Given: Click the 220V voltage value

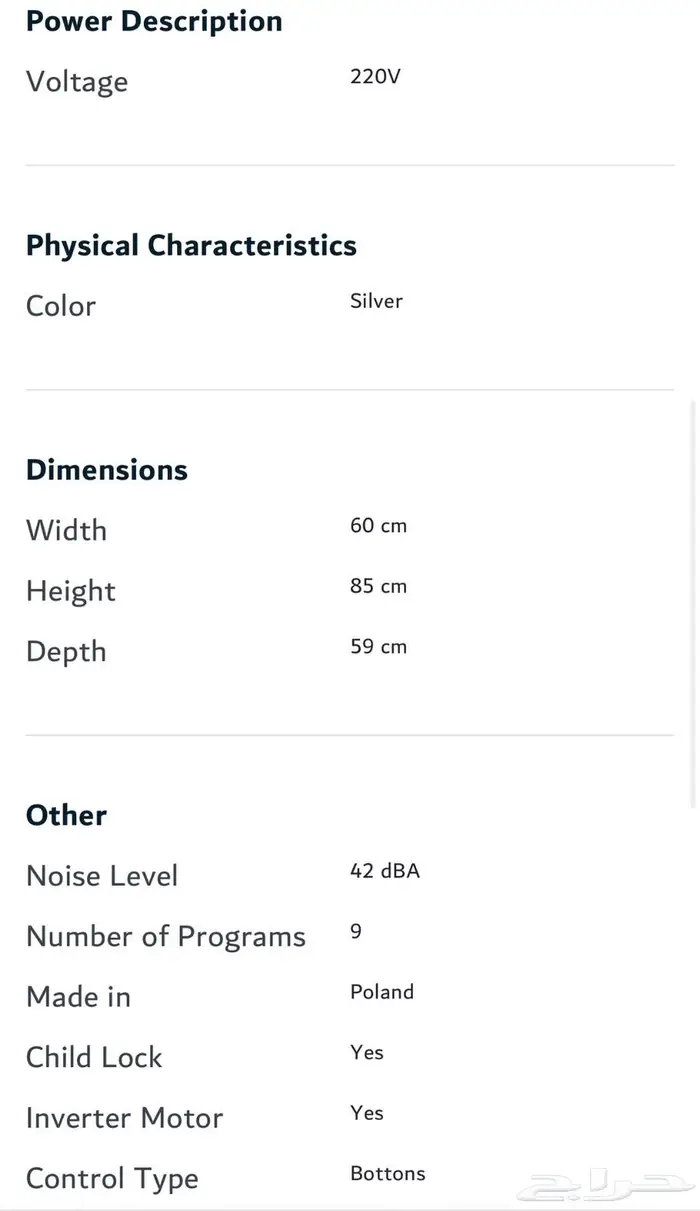Looking at the screenshot, I should click(x=375, y=76).
